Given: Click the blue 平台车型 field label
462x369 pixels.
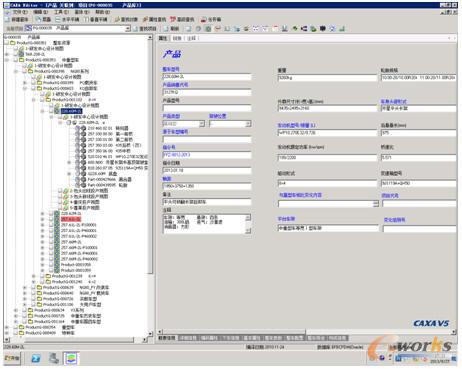Looking at the screenshot, I should 287,219.
